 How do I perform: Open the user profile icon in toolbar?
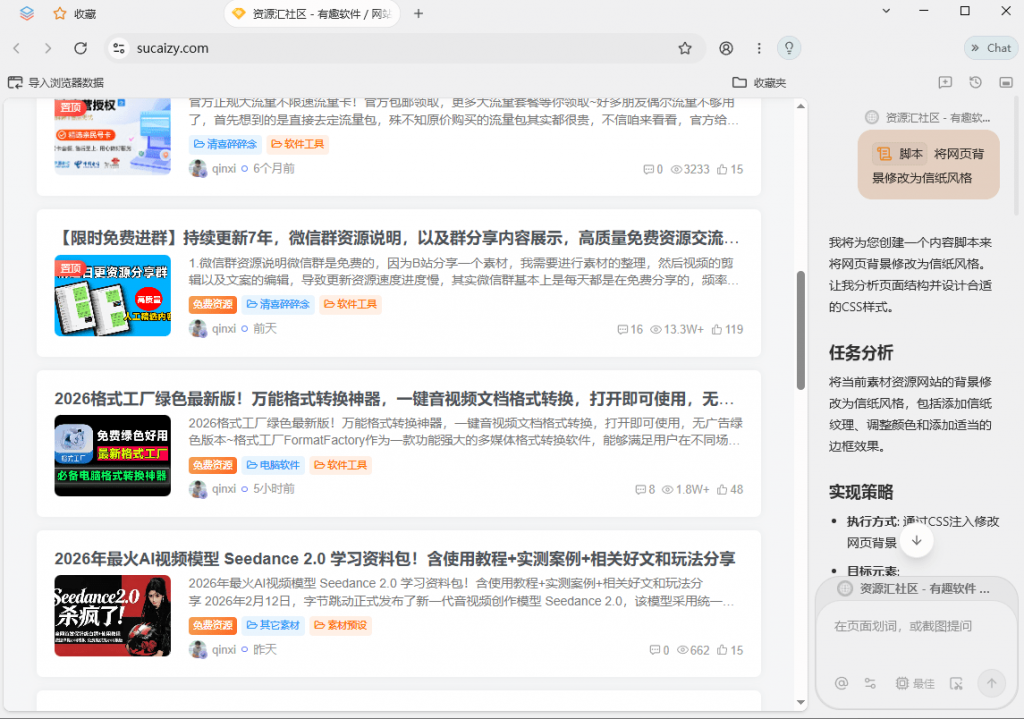point(726,48)
